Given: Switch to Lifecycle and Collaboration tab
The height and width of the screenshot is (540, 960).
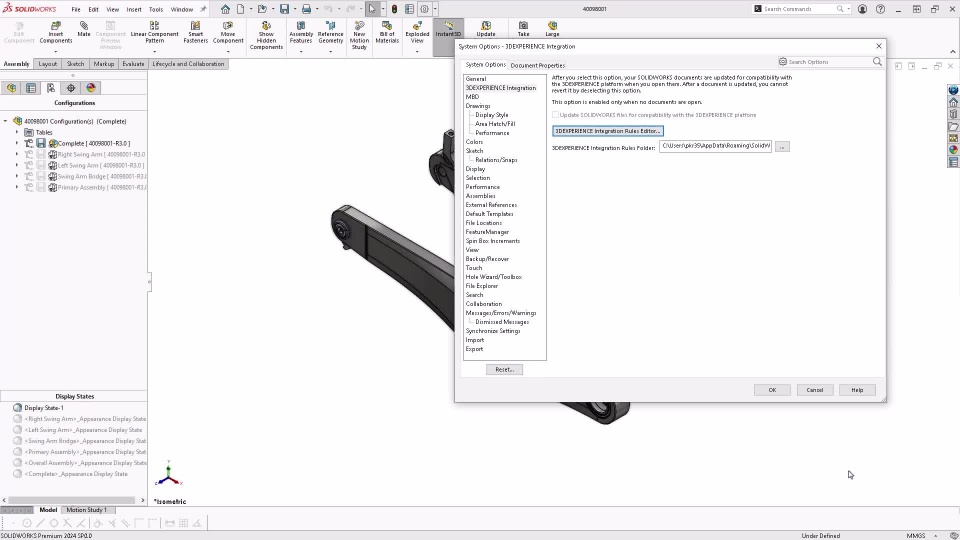Looking at the screenshot, I should (x=188, y=64).
